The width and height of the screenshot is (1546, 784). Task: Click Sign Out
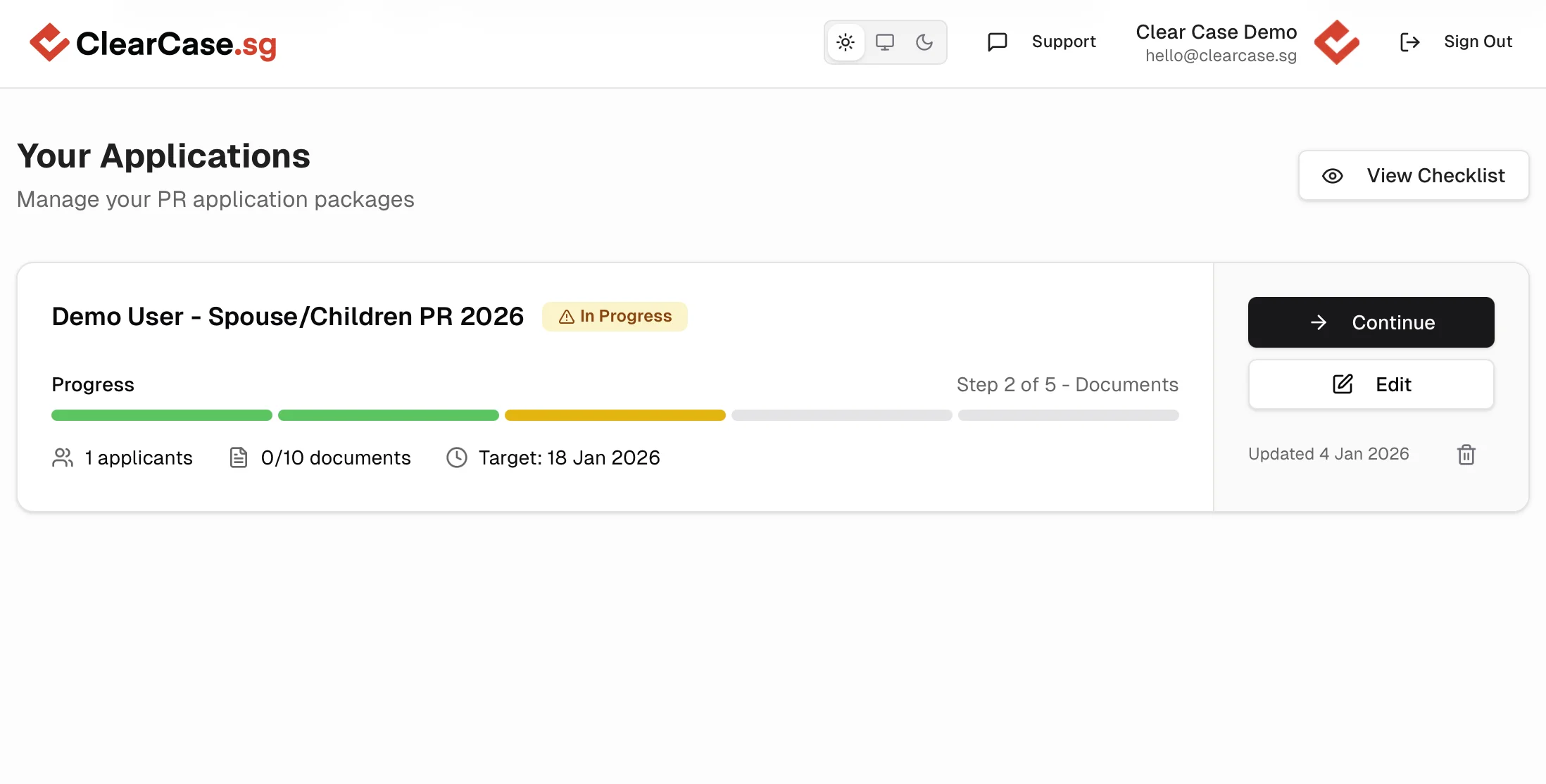click(1478, 42)
